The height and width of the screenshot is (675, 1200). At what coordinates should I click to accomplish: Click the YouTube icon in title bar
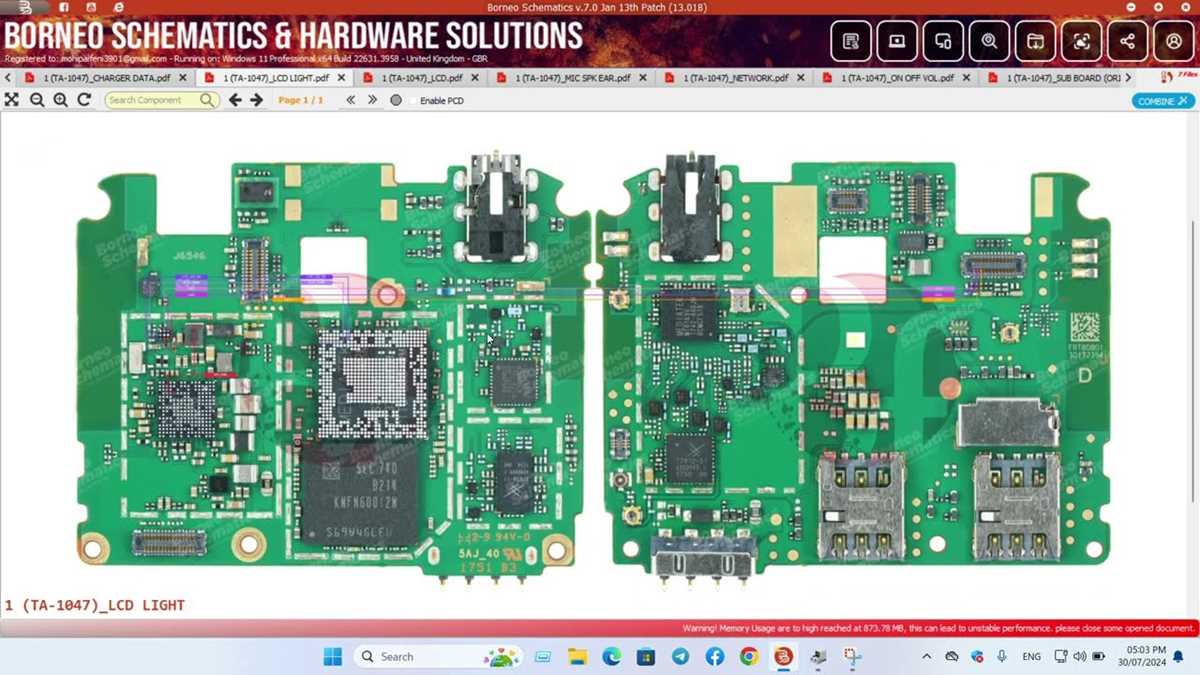tap(91, 7)
